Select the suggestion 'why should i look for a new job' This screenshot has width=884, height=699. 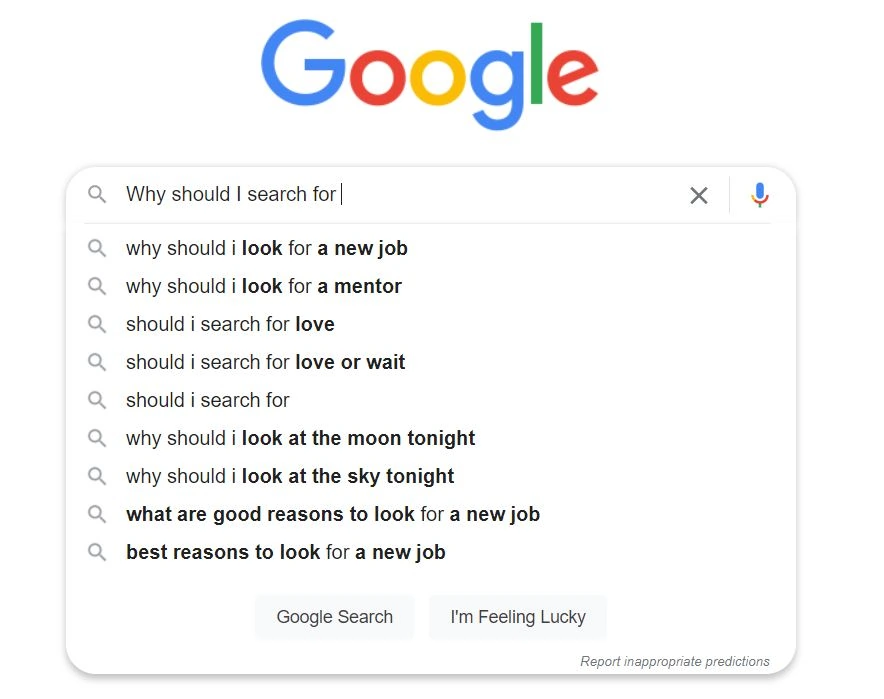(266, 248)
